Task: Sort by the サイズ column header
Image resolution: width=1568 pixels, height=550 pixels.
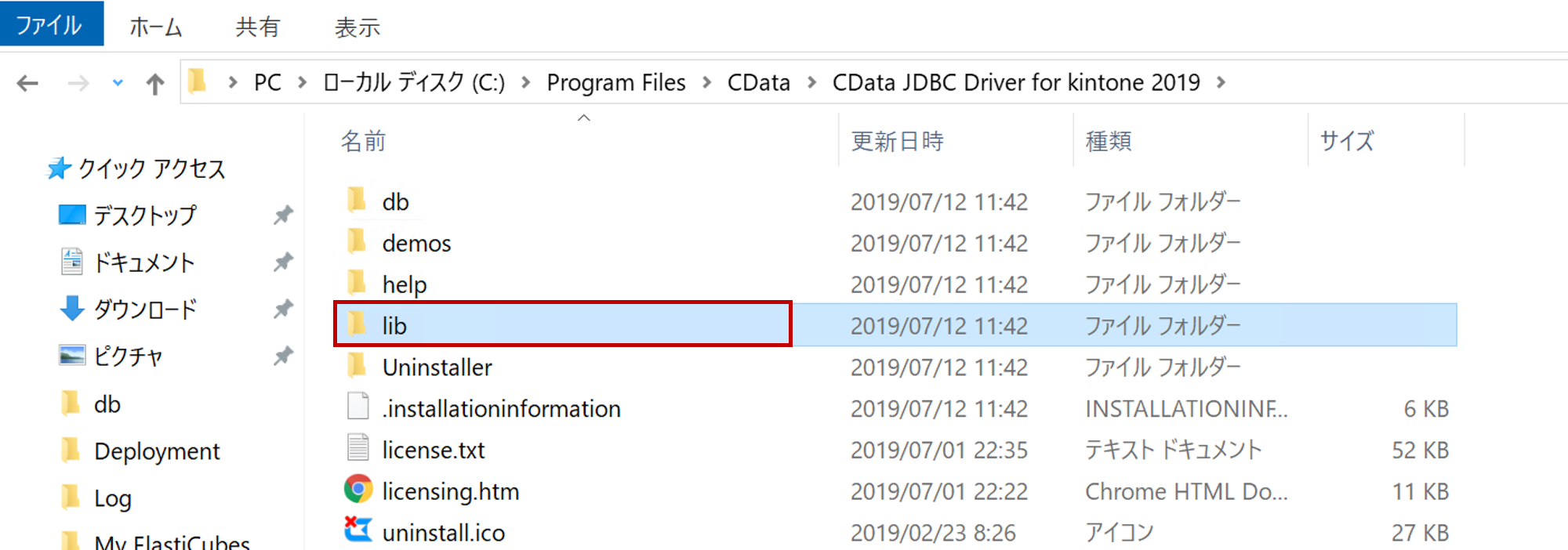Action: pos(1347,141)
